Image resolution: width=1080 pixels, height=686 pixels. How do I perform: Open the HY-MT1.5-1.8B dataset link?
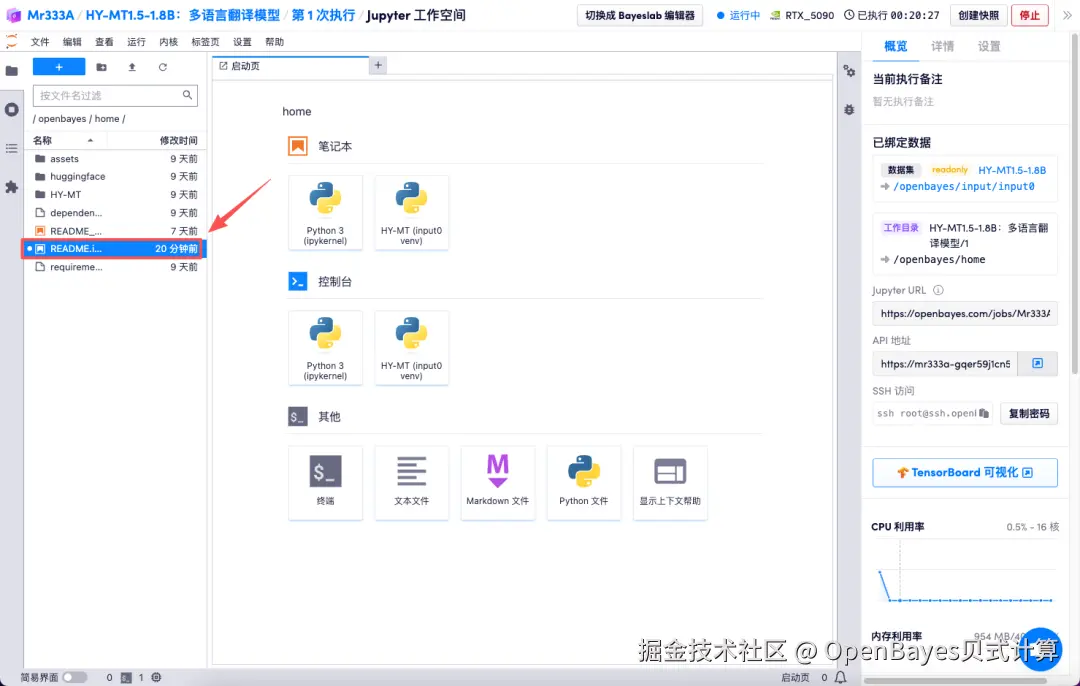point(1012,170)
